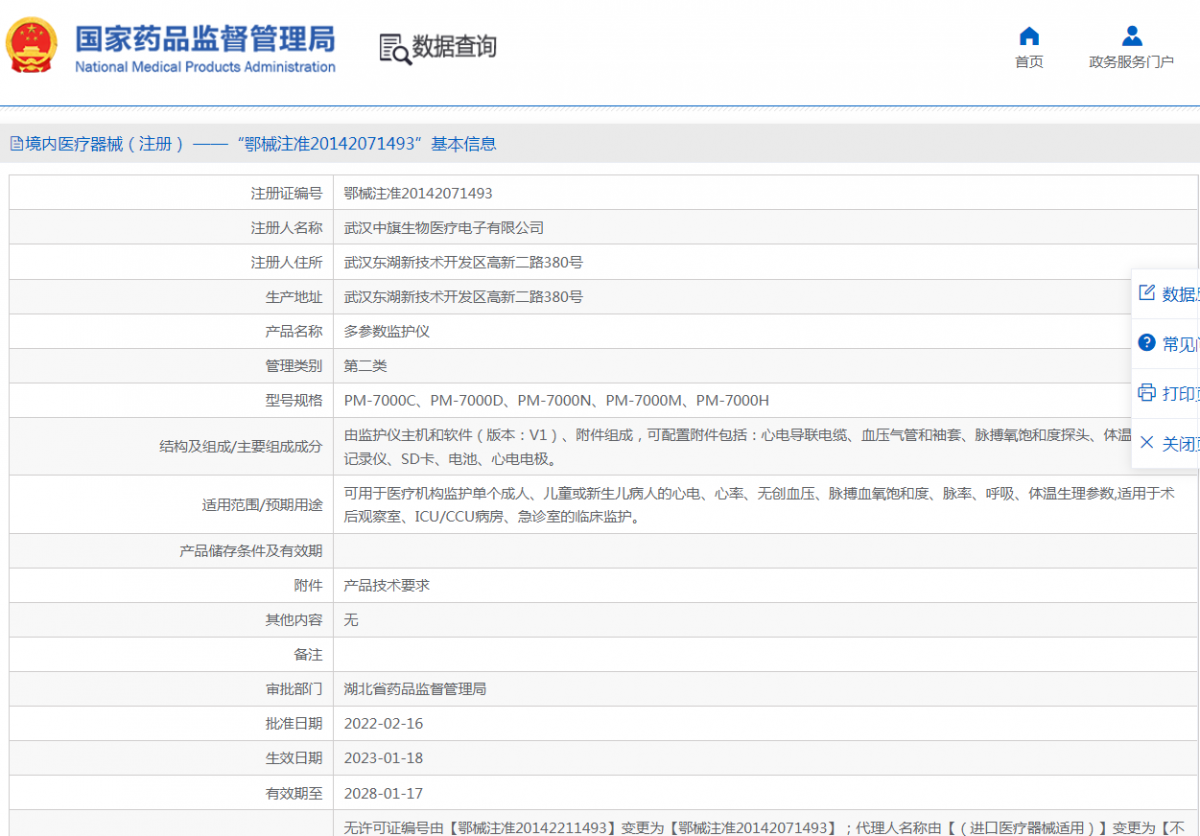
Task: Click product name 多参数监护仪
Action: (x=387, y=331)
